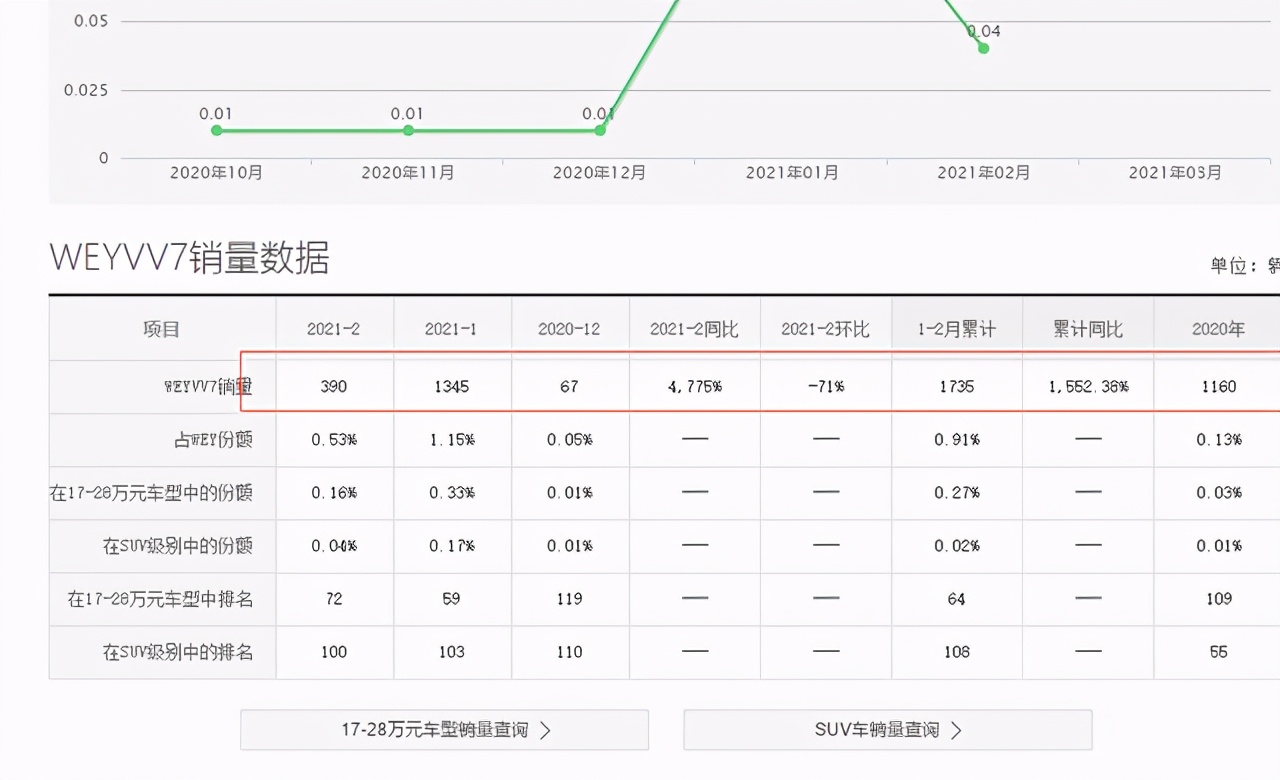The image size is (1280, 780).
Task: Click the 0.01 data point for 2020年10月
Action: click(x=216, y=128)
